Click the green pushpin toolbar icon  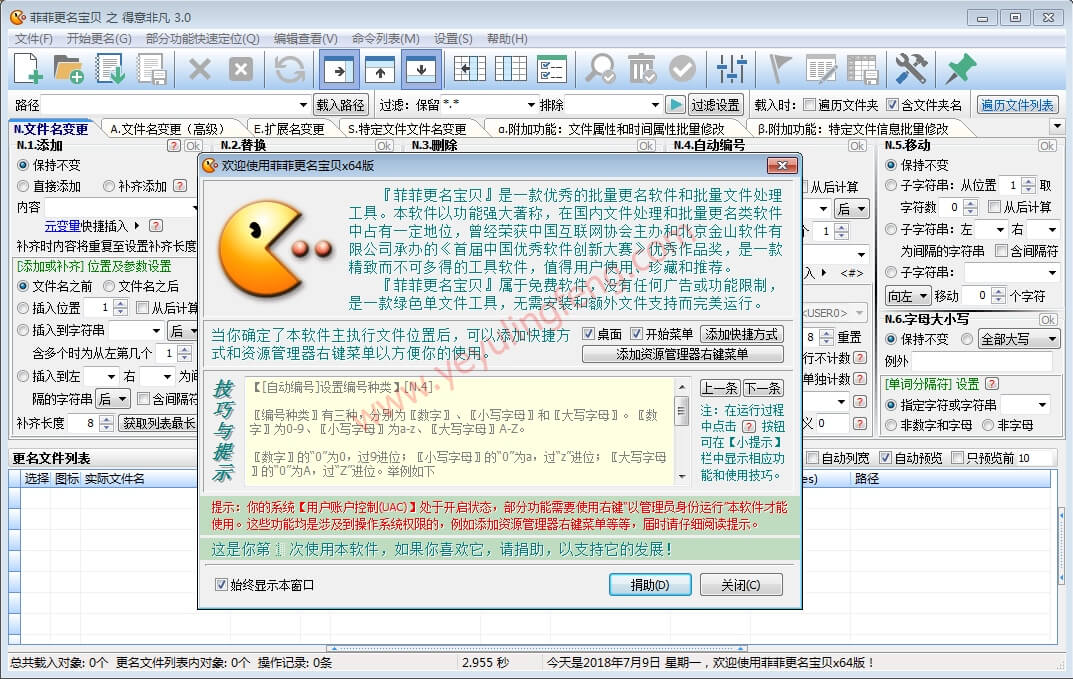(x=960, y=69)
